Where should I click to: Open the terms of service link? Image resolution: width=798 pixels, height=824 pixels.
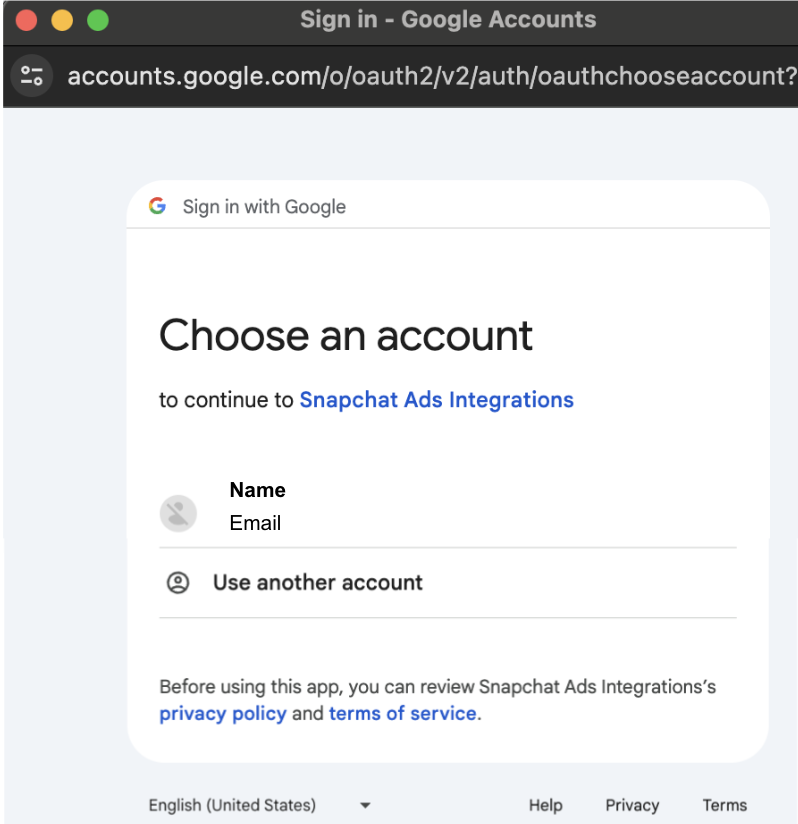tap(402, 713)
